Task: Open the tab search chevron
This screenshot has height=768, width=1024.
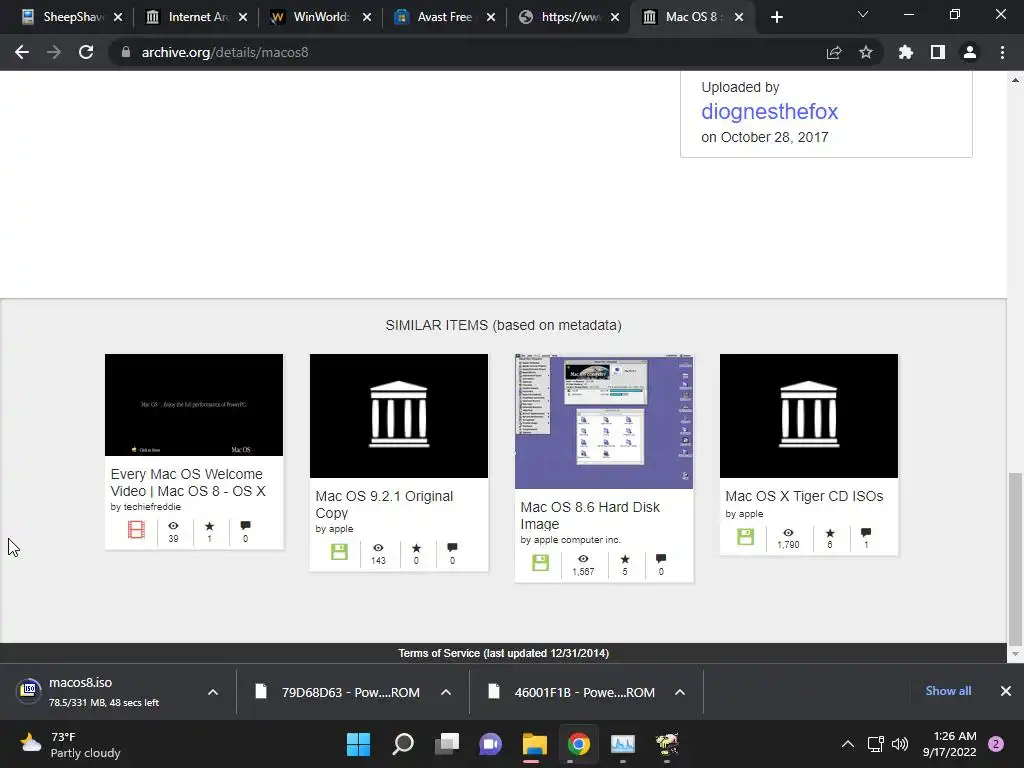Action: coord(863,14)
